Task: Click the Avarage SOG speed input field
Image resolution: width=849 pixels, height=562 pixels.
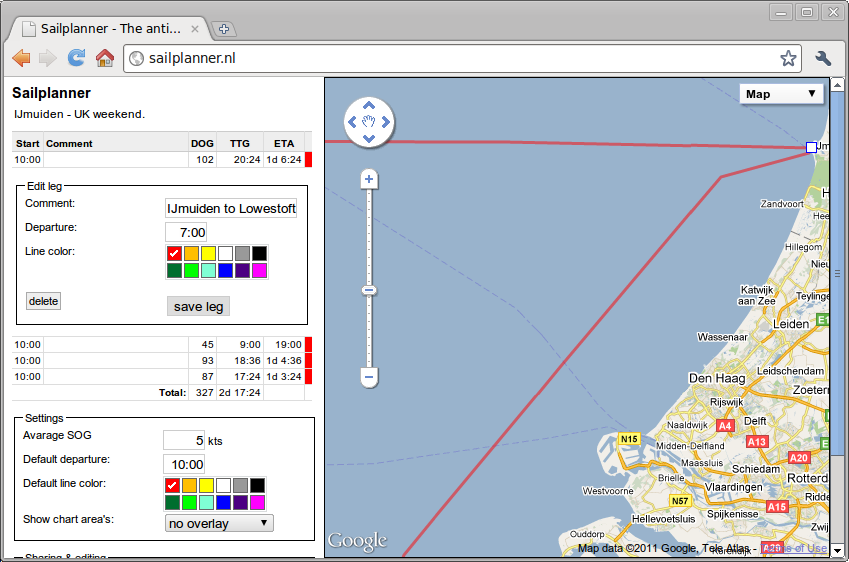Action: 184,440
